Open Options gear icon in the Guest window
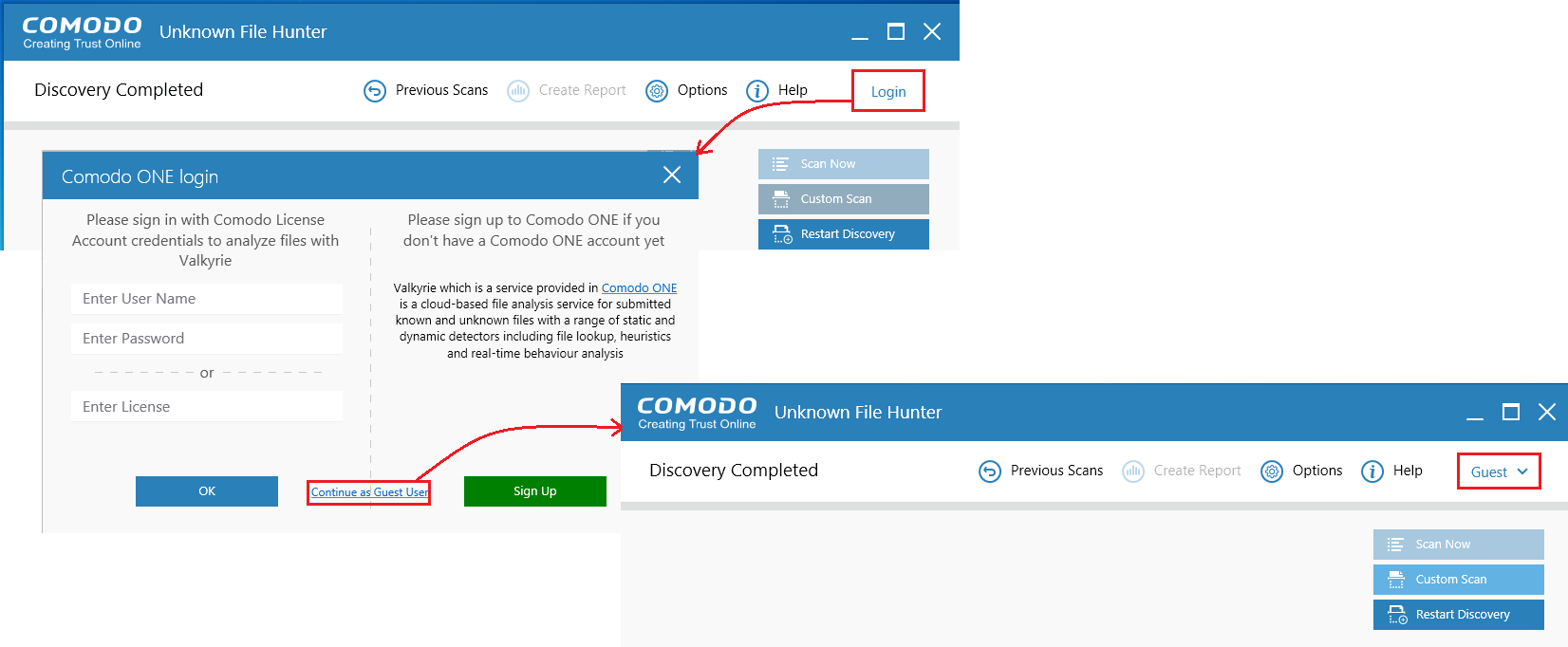1568x647 pixels. 1272,471
